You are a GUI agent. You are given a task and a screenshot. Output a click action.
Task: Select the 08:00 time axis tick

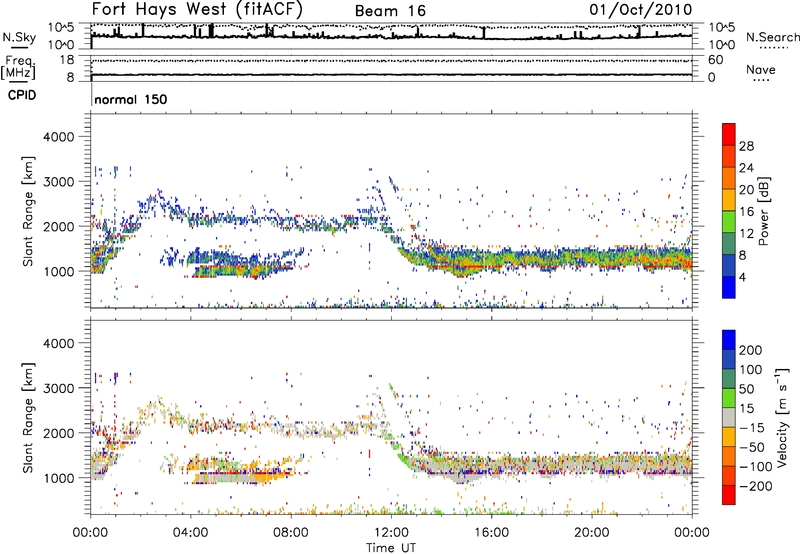coord(291,533)
